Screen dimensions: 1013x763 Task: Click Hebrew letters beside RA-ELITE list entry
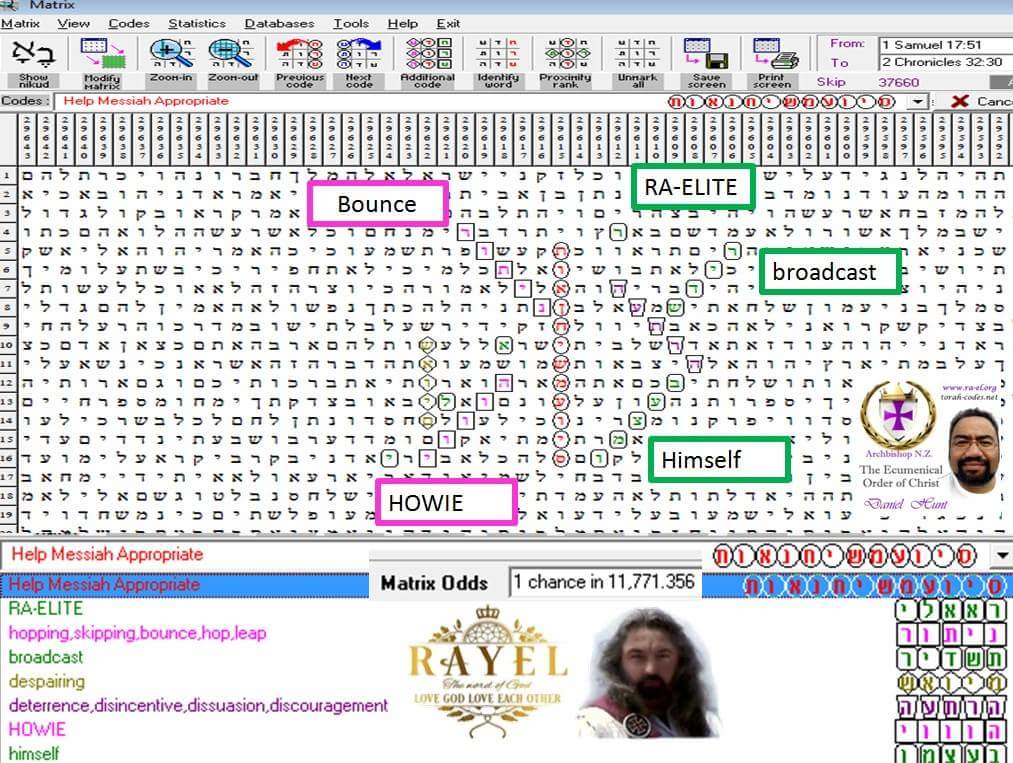(x=950, y=610)
